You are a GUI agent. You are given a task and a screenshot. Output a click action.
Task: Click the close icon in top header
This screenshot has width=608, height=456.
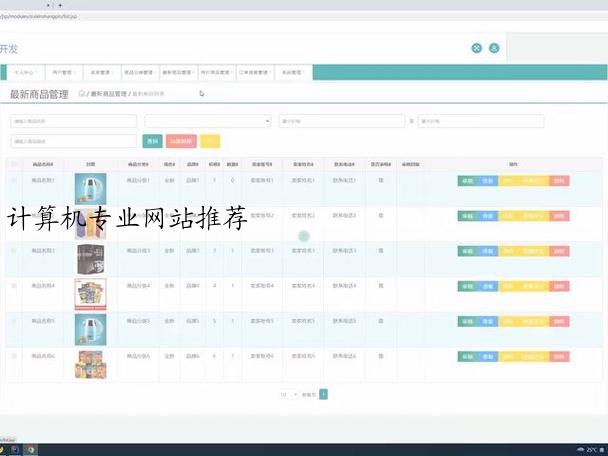click(x=477, y=48)
